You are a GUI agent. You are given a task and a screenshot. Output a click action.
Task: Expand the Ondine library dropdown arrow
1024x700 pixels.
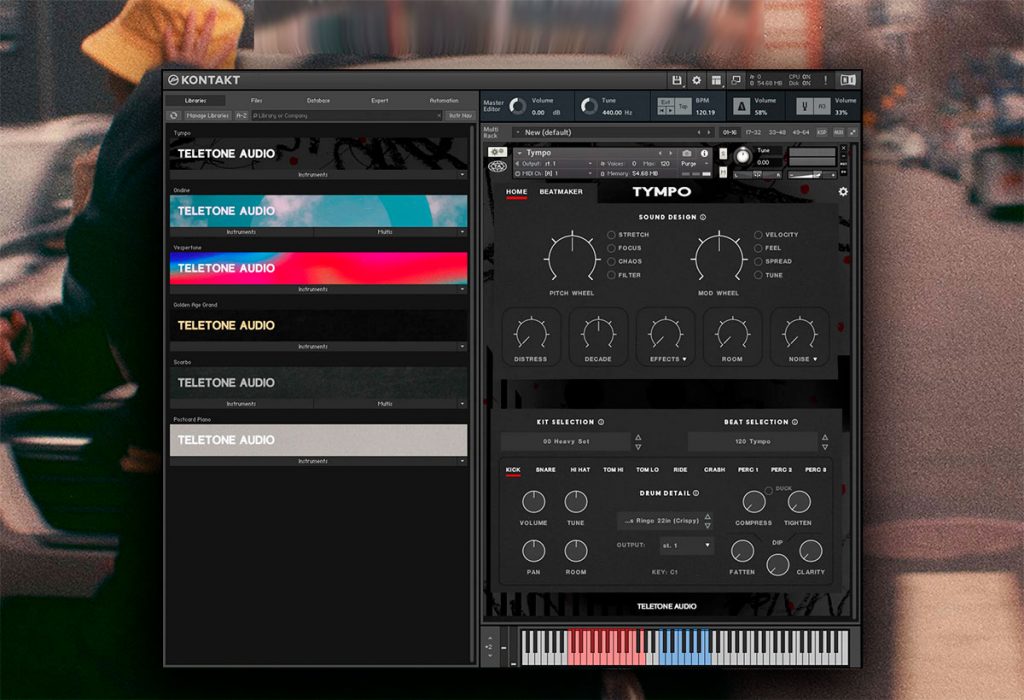point(462,232)
